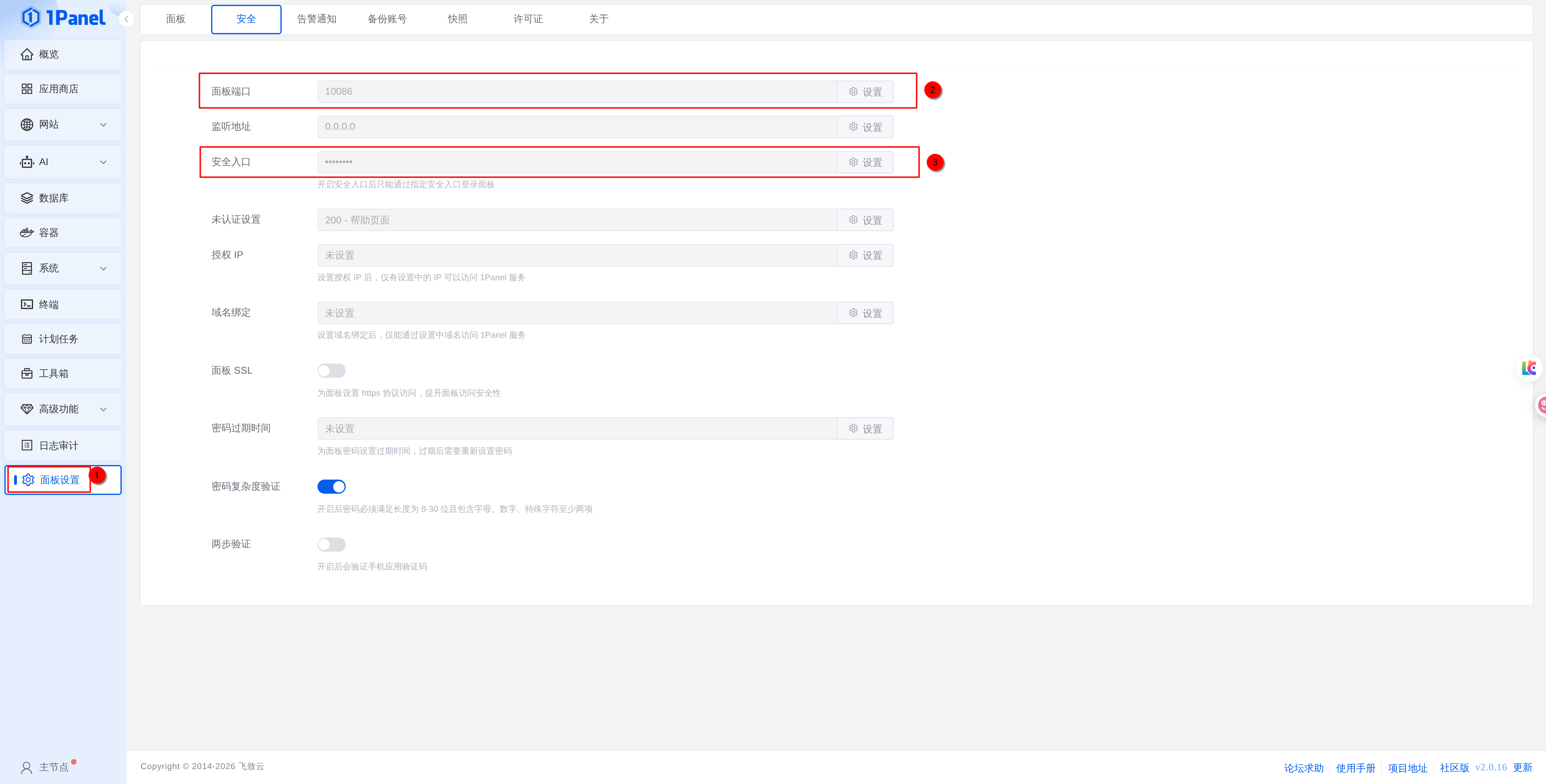Open the 论坛求助 footer link

pos(1303,768)
